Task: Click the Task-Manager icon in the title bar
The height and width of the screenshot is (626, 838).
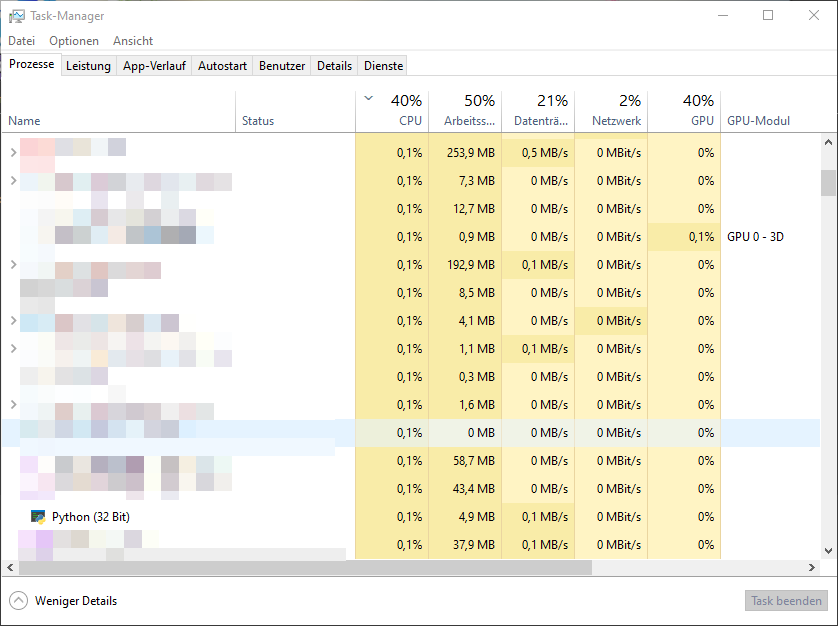Action: click(x=17, y=16)
